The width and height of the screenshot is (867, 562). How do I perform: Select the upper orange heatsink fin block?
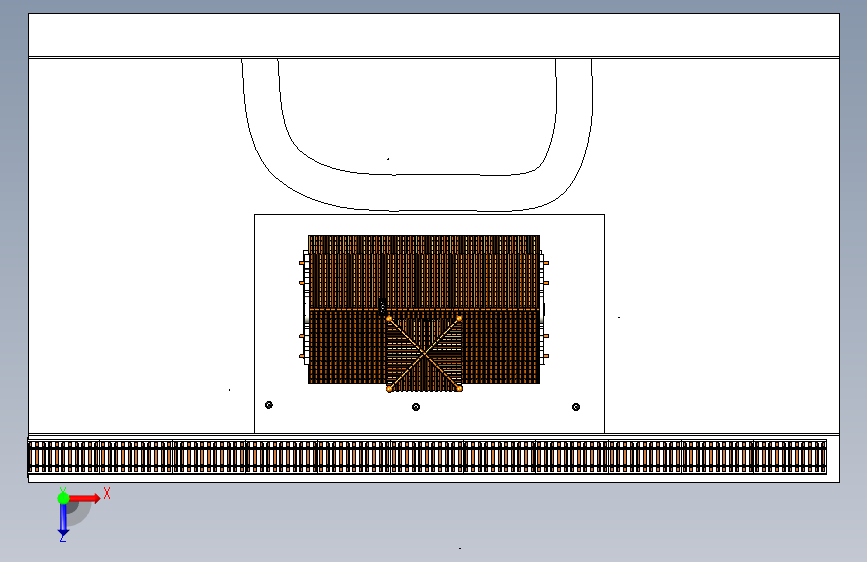point(424,272)
